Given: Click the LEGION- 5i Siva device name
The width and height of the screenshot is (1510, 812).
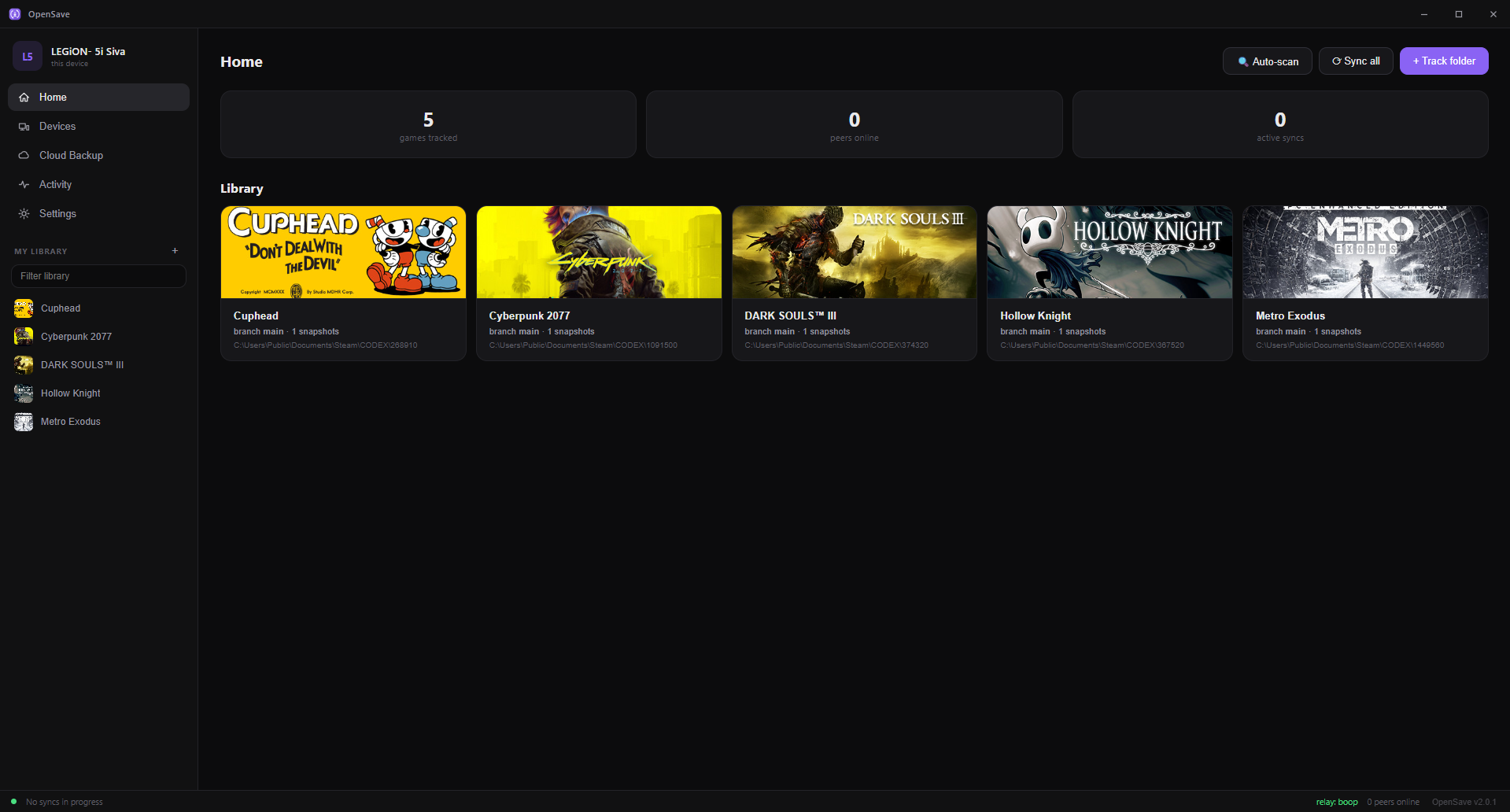Looking at the screenshot, I should (x=88, y=52).
